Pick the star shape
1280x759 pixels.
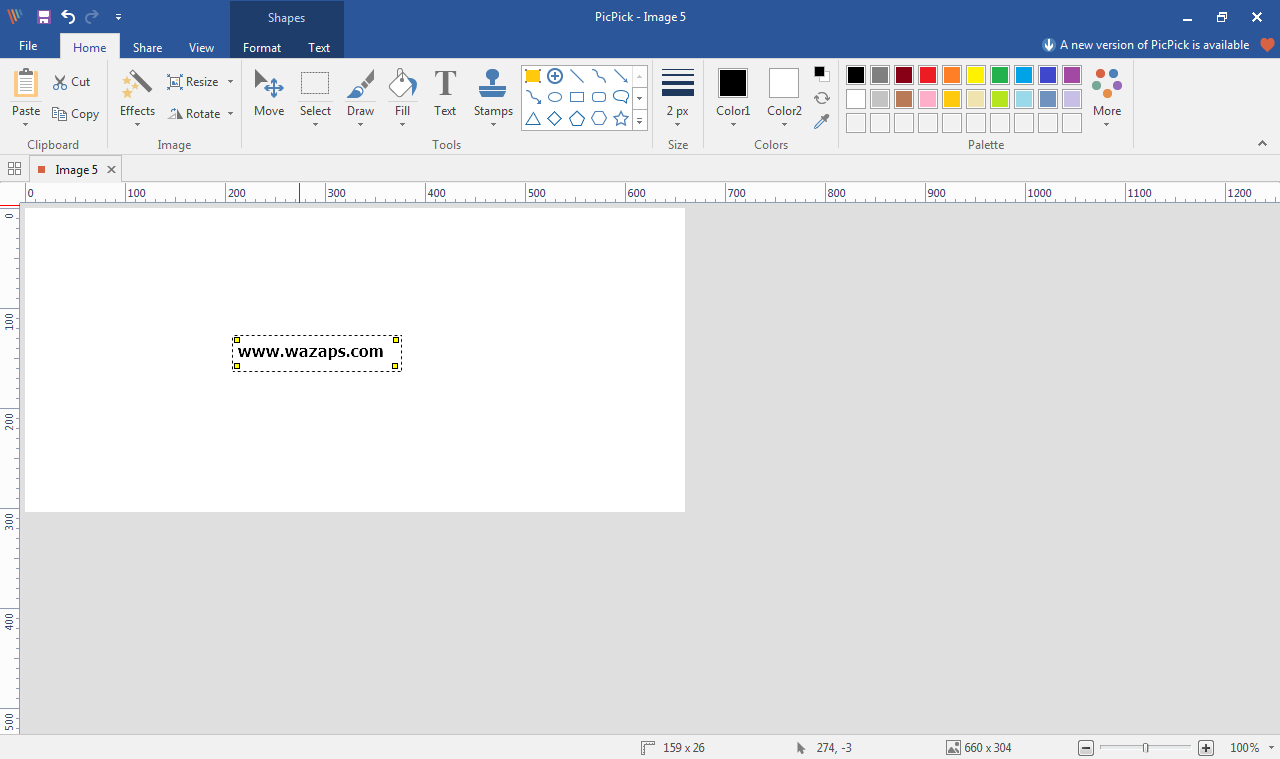621,119
